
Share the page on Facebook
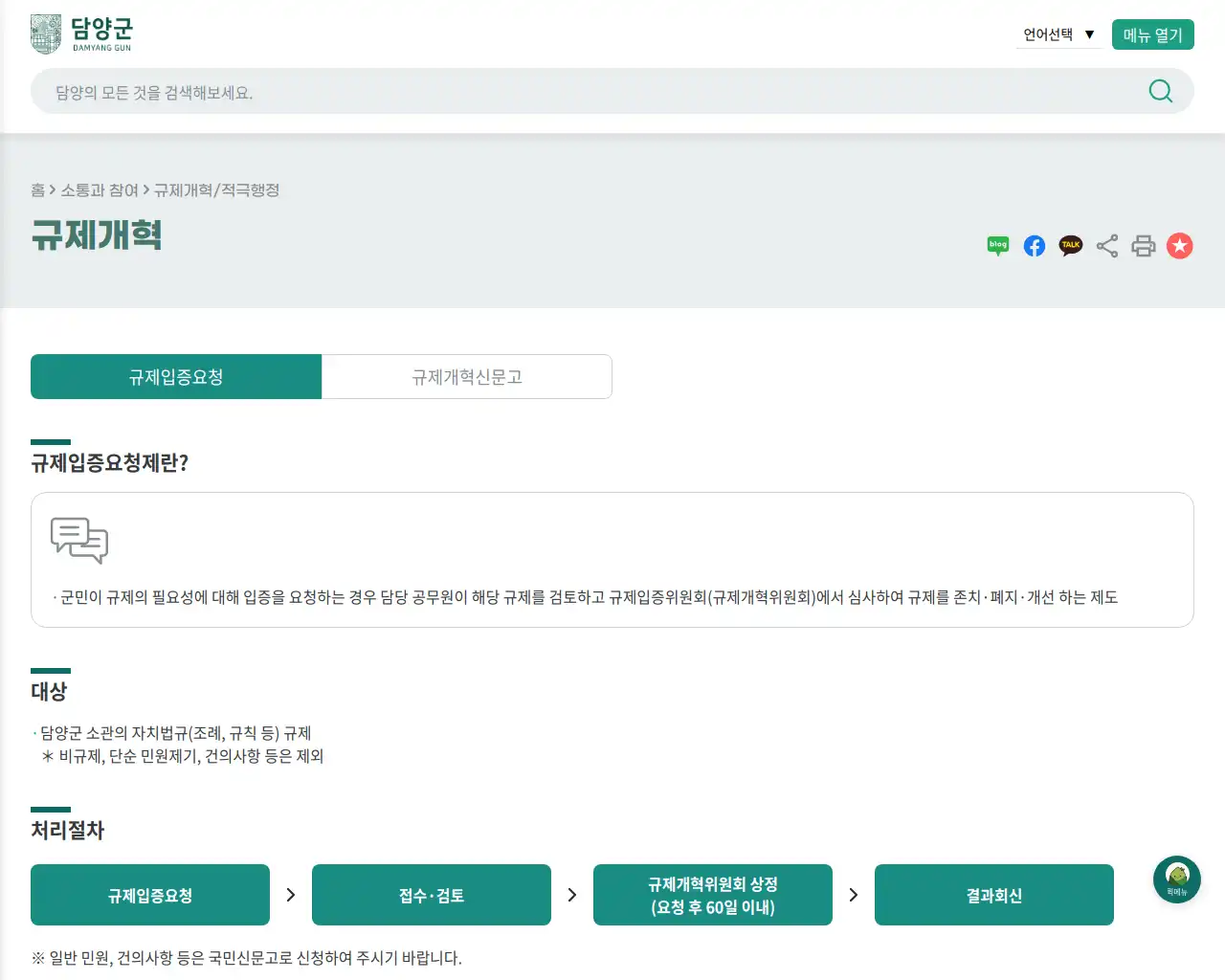[x=1034, y=246]
